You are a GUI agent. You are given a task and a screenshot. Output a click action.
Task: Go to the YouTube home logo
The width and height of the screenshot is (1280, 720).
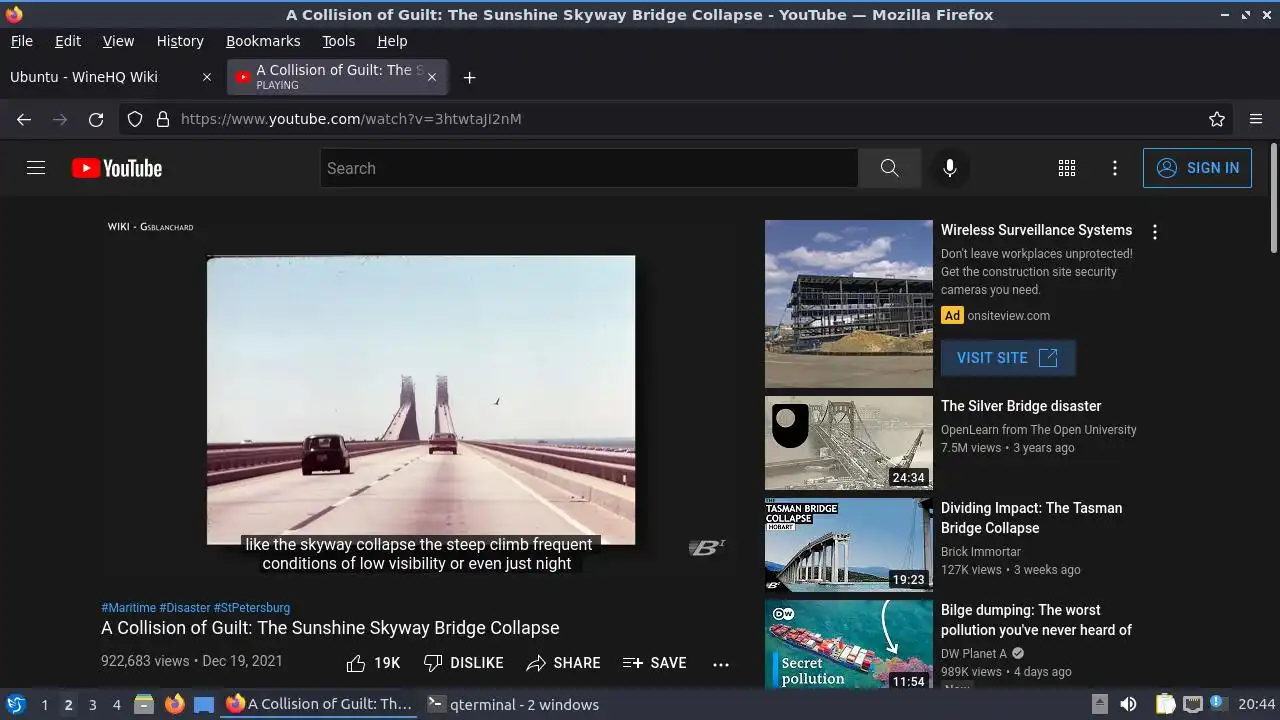[117, 168]
